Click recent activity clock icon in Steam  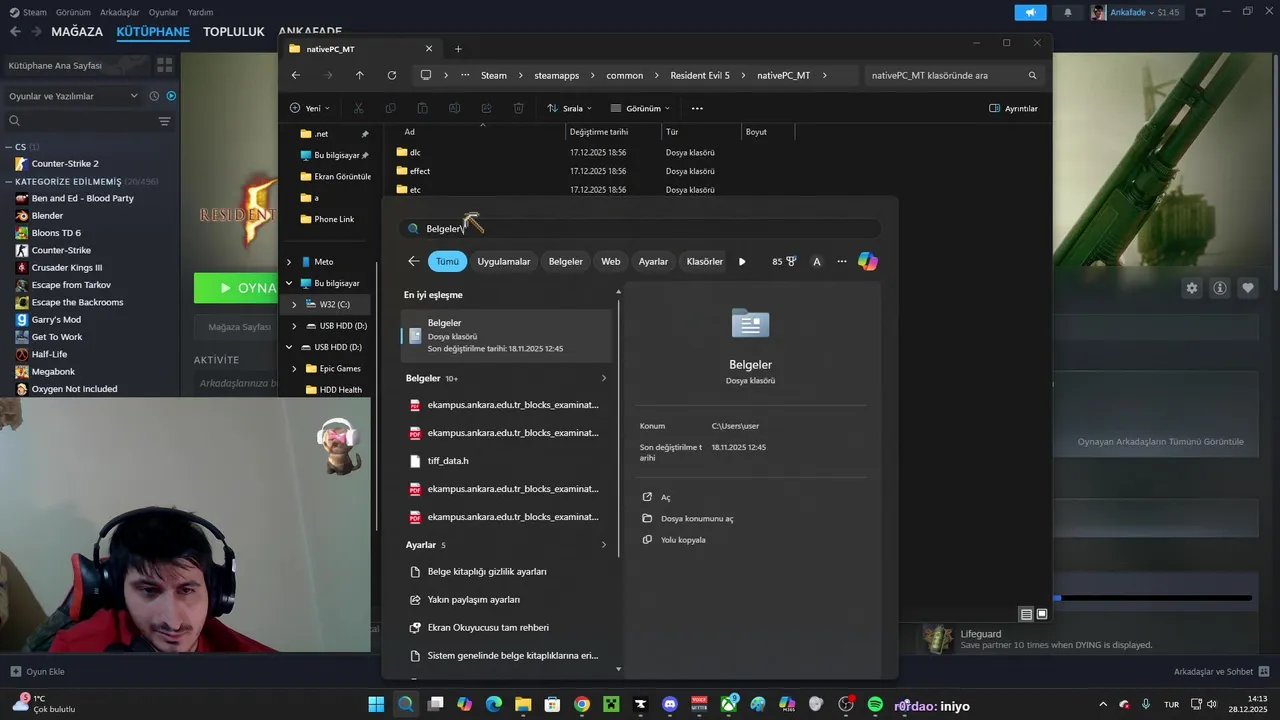154,96
